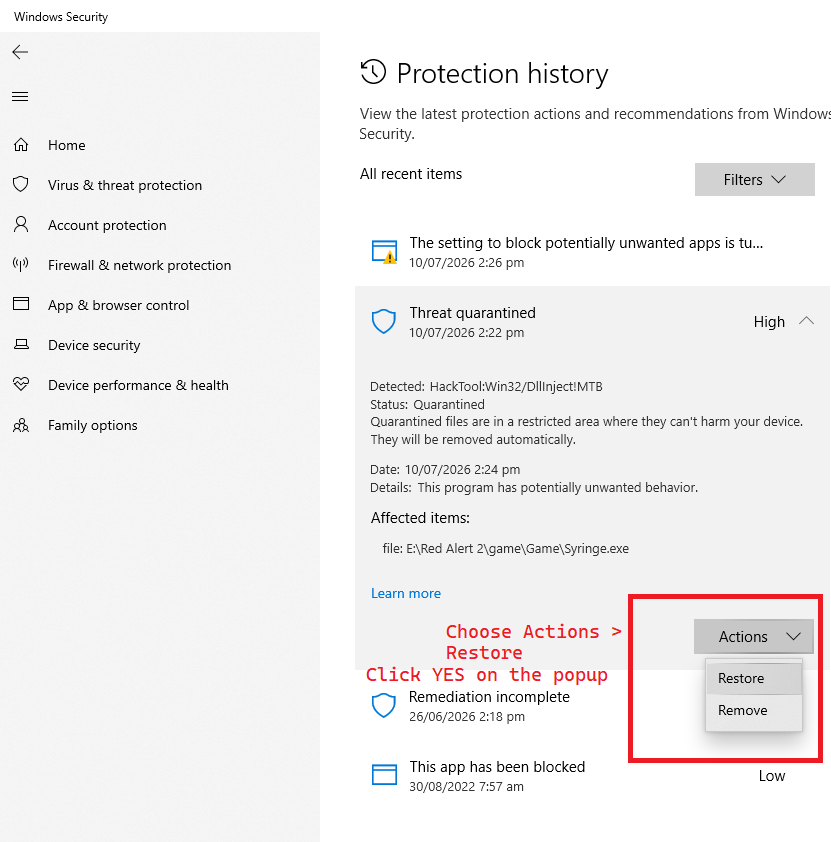Click the Device security laptop icon
The image size is (831, 842).
21,344
